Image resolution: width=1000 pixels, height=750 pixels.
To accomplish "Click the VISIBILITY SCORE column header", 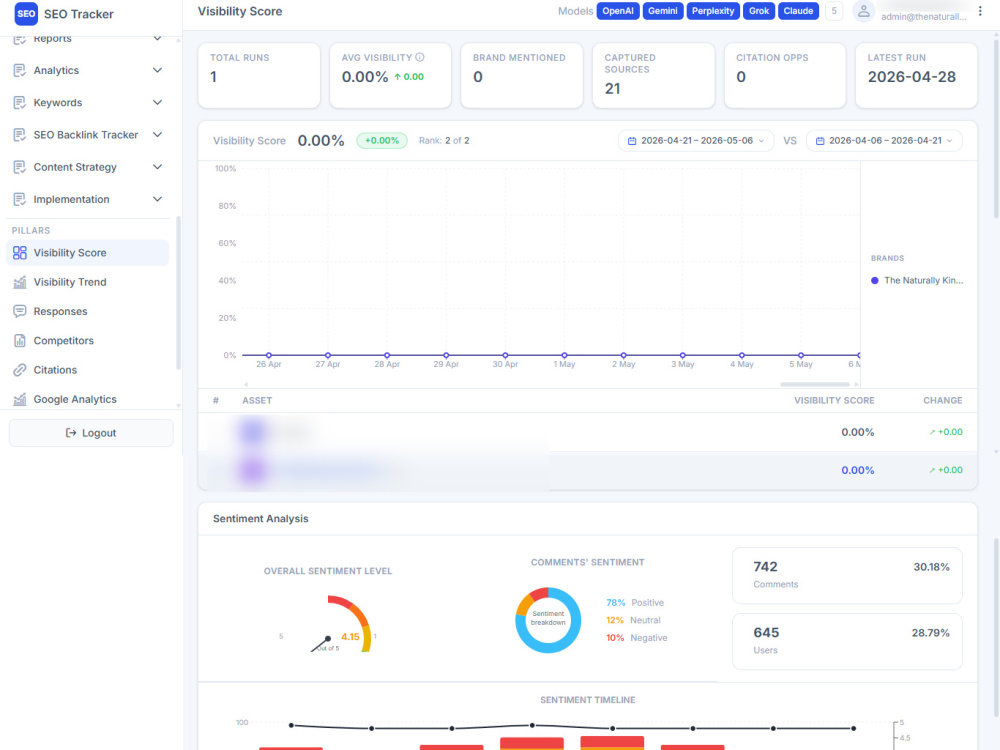I will tap(834, 401).
